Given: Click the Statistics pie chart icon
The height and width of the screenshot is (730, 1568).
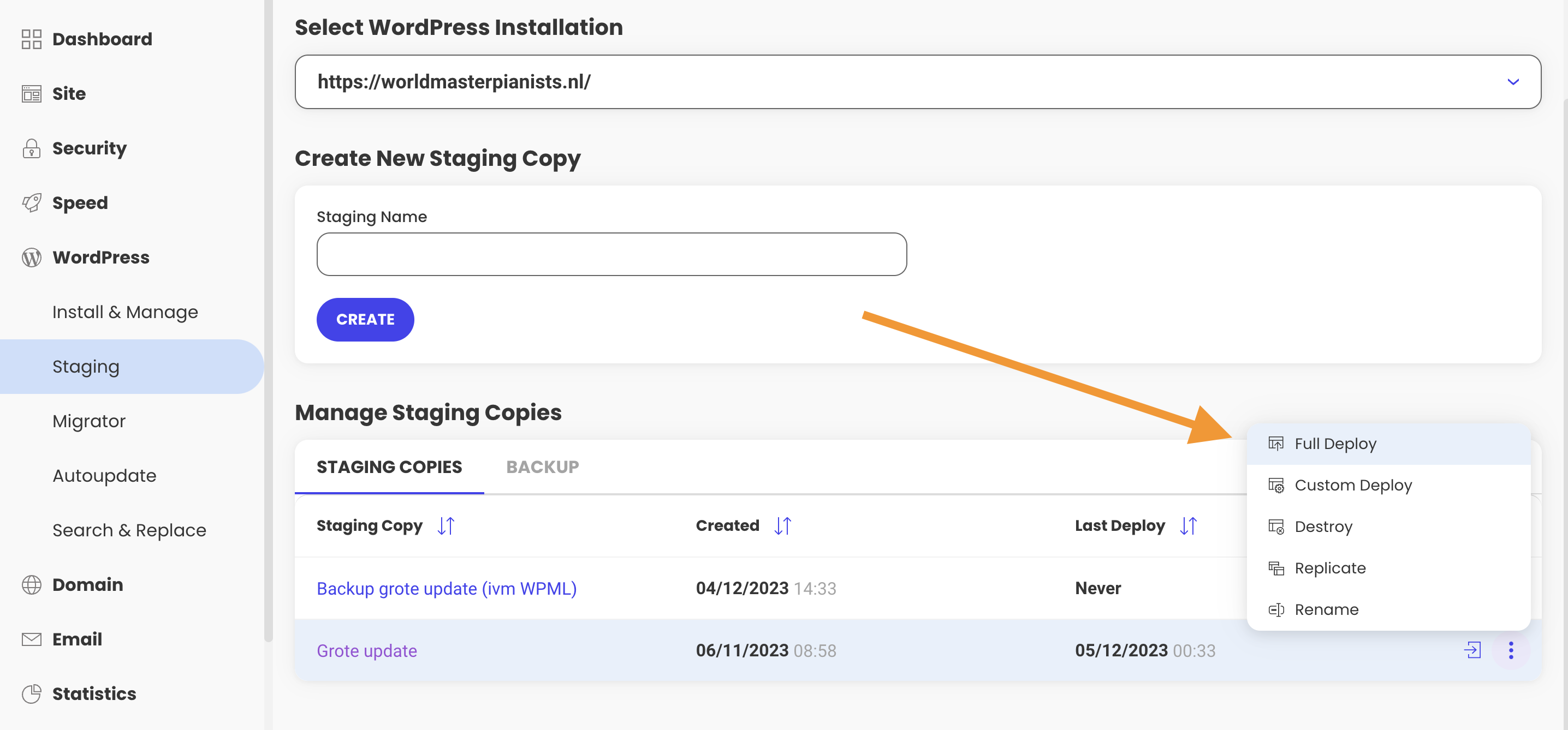Looking at the screenshot, I should point(32,693).
